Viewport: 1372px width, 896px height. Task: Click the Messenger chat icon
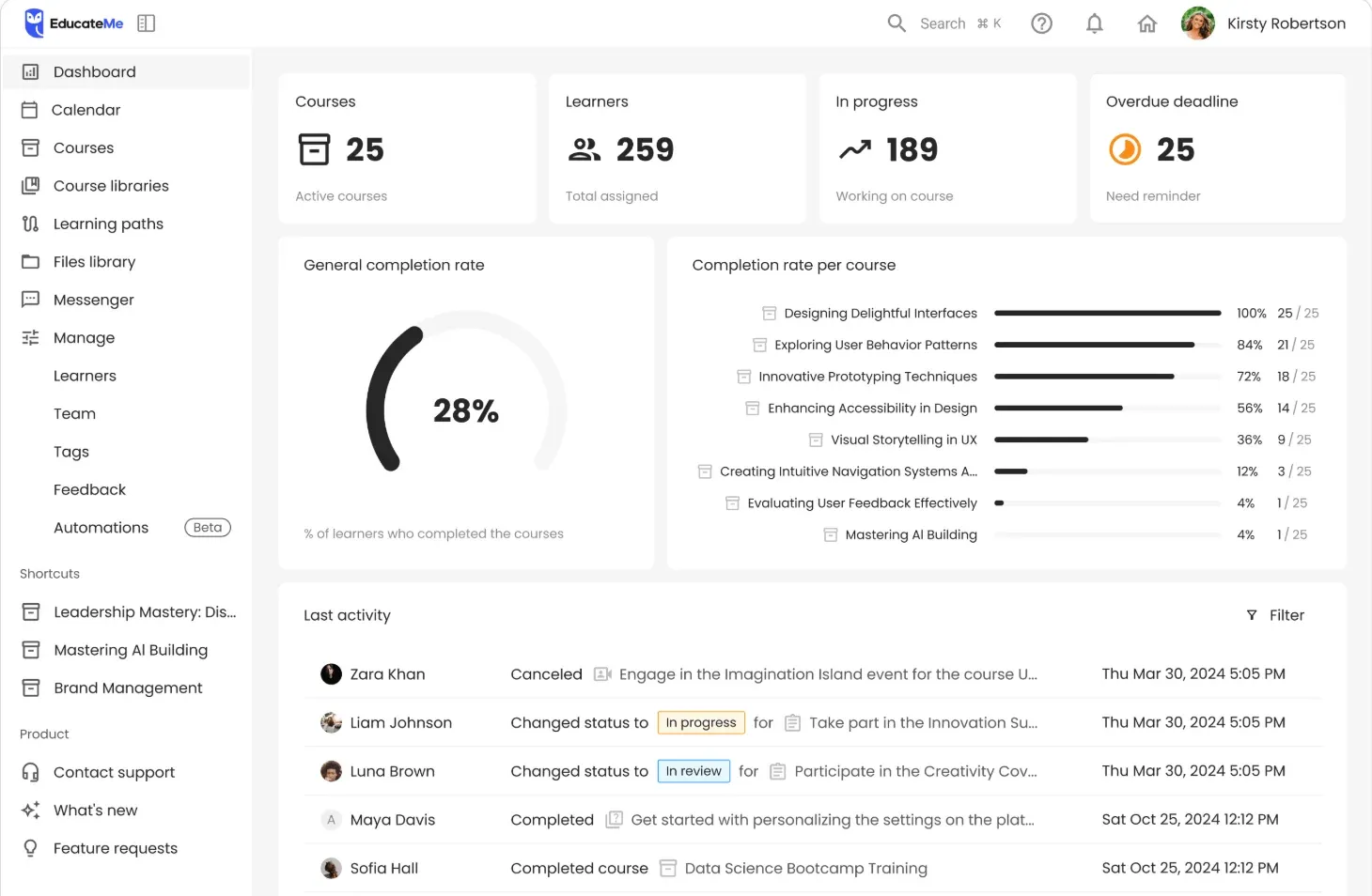(x=30, y=300)
